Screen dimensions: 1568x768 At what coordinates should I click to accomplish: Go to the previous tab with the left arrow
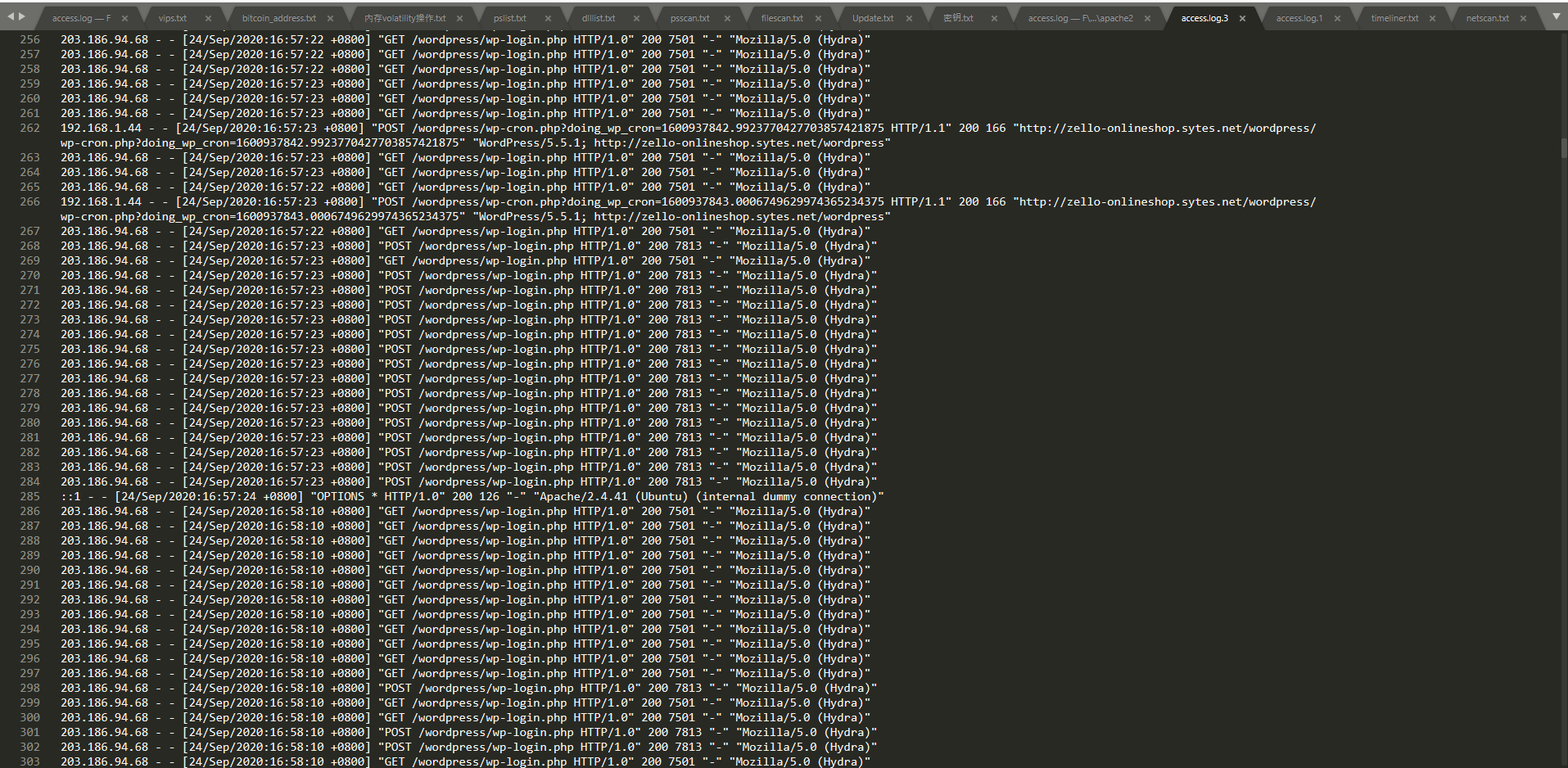pyautogui.click(x=11, y=16)
